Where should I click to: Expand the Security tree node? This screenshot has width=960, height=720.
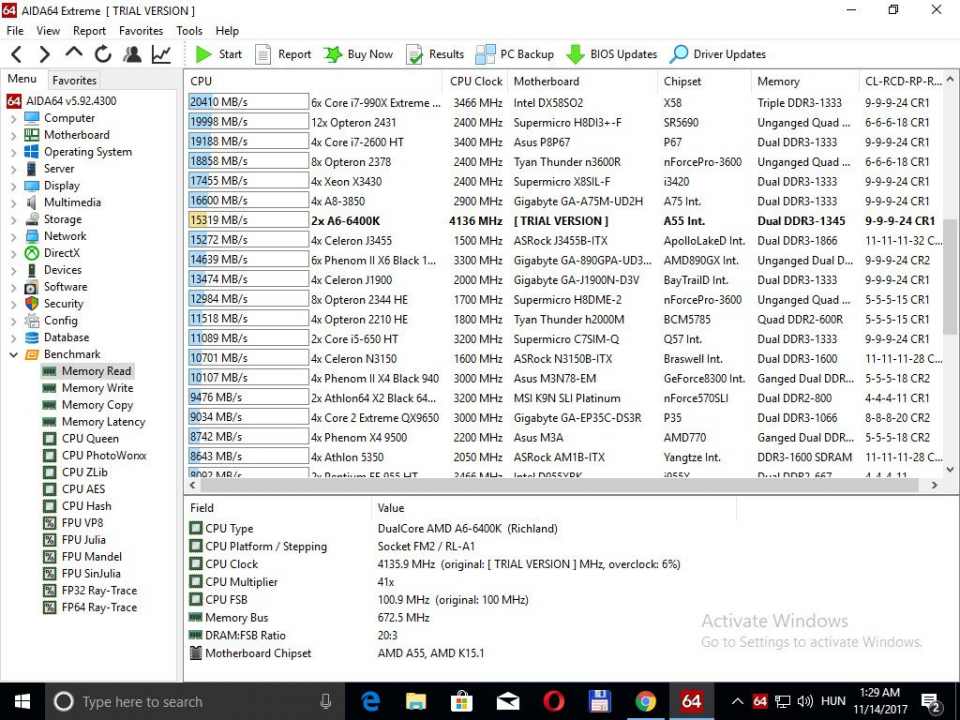point(13,304)
